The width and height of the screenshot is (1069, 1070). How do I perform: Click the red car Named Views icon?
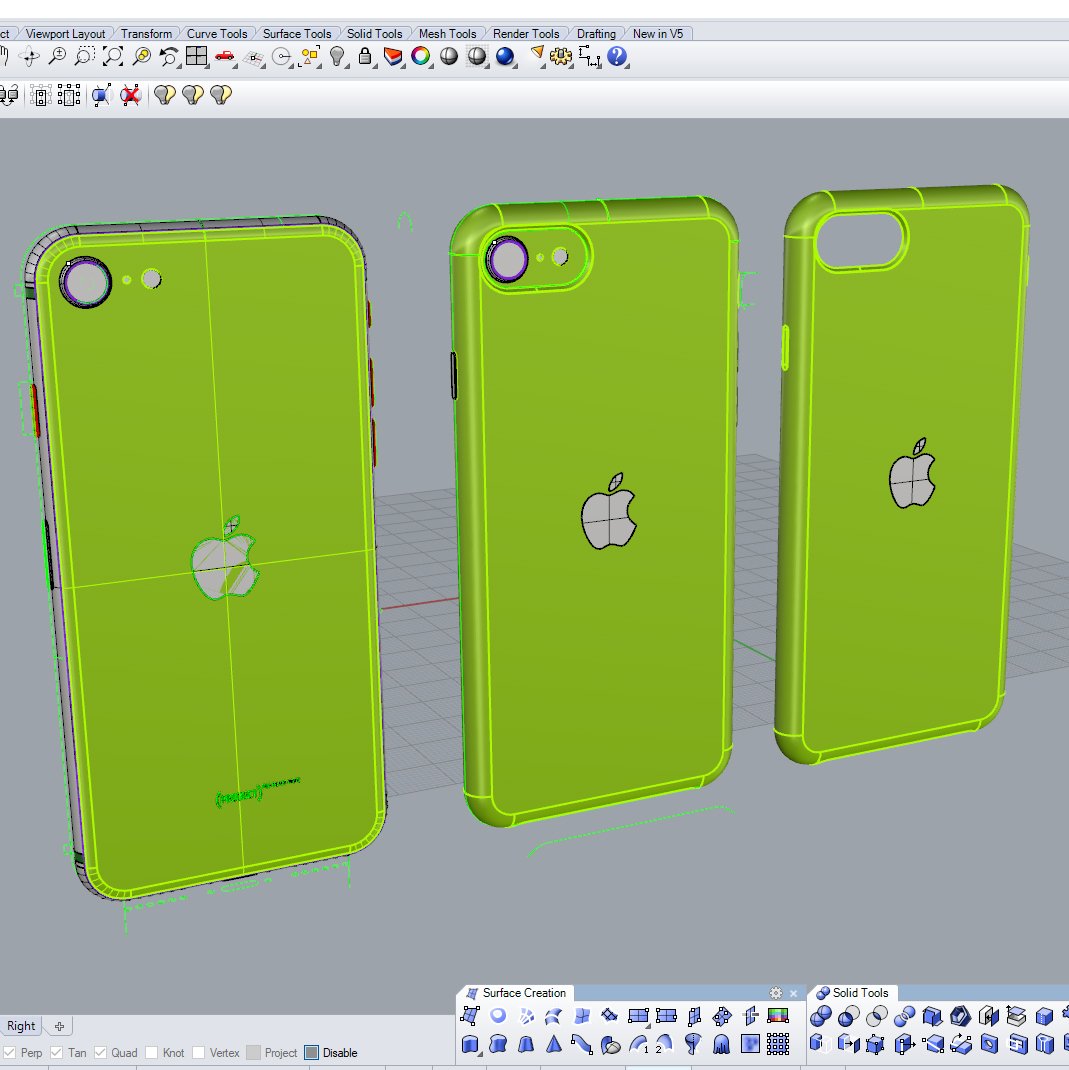[x=224, y=57]
